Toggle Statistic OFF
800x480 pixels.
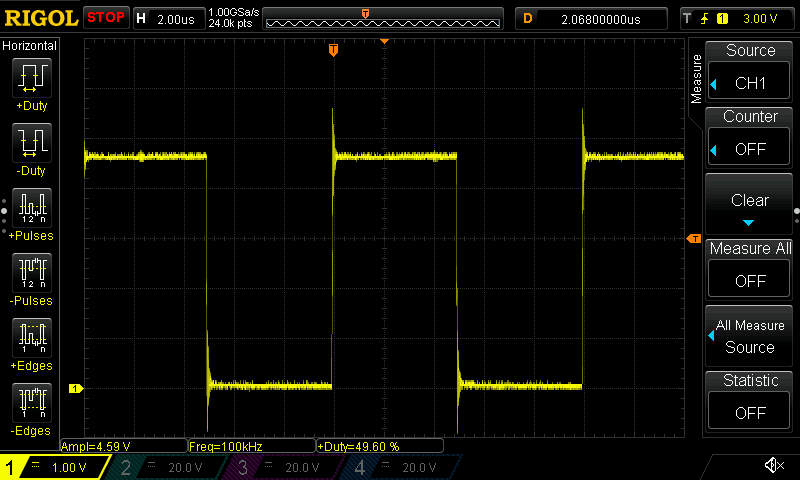click(x=749, y=412)
